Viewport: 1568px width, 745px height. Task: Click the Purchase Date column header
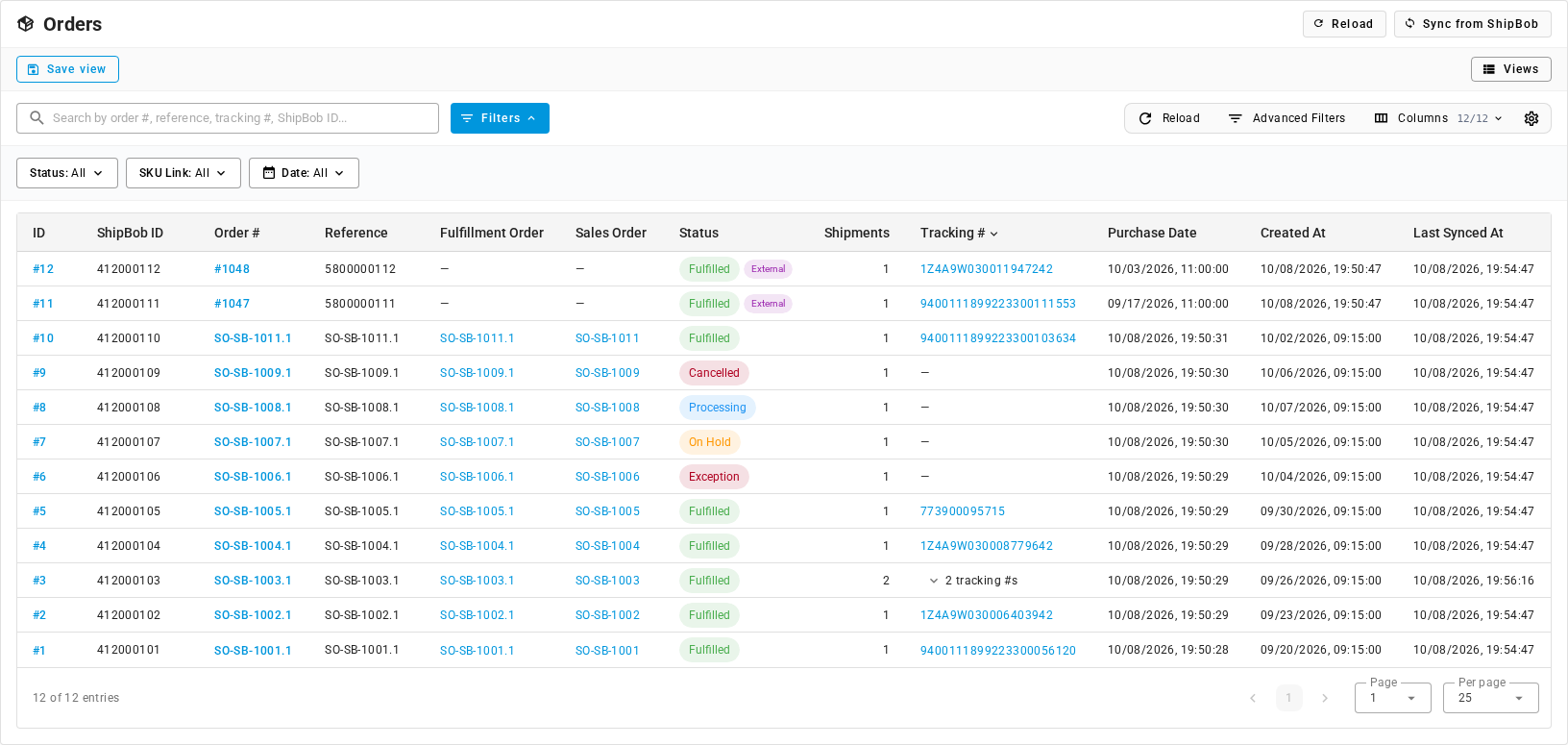(1152, 233)
